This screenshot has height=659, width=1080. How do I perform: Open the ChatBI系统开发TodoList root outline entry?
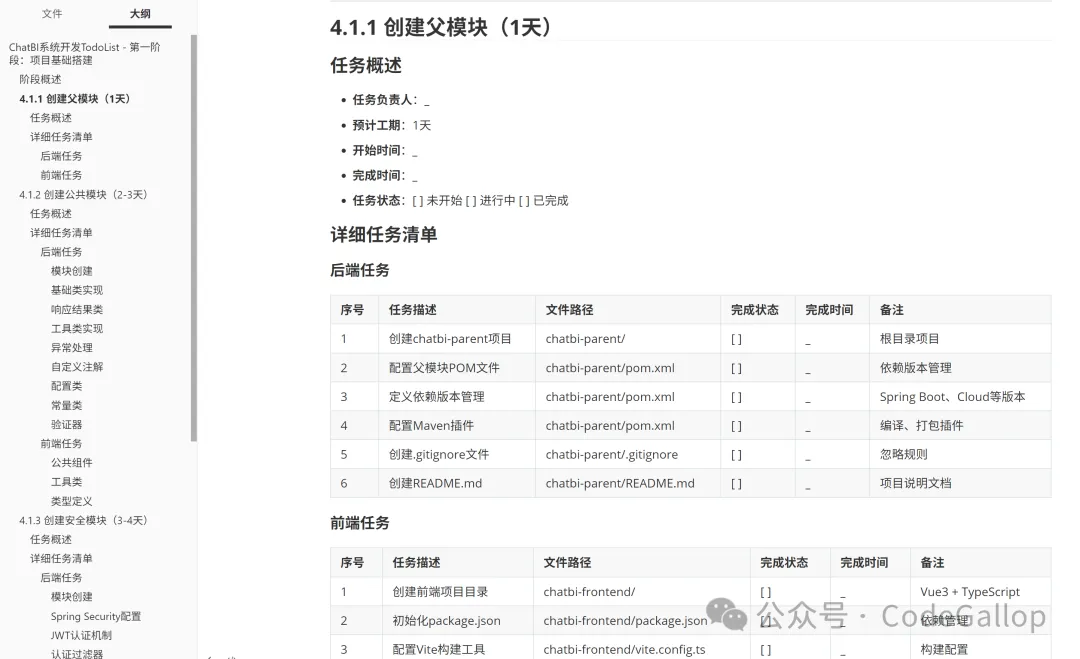[85, 54]
